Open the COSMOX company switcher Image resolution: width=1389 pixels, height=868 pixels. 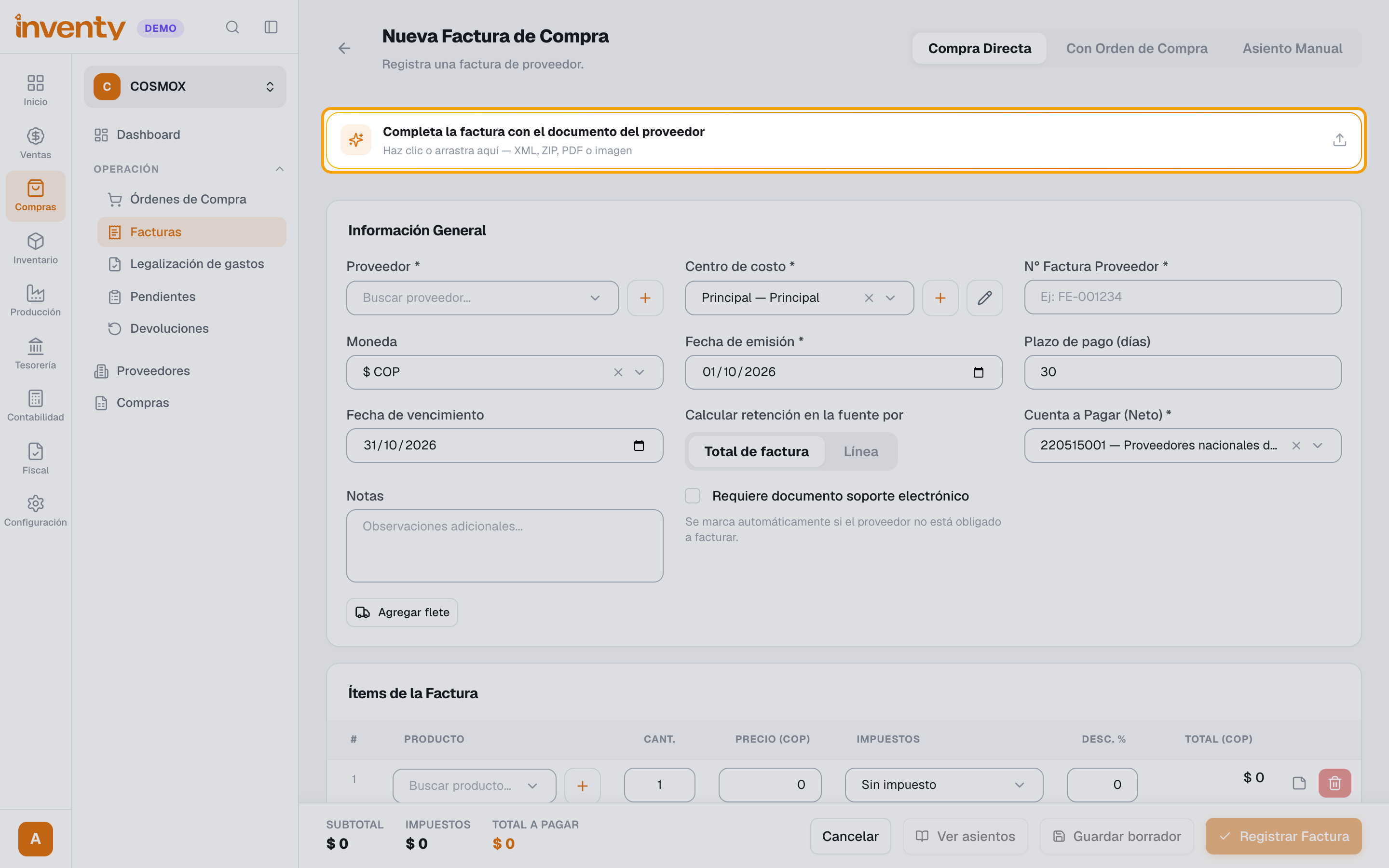185,86
